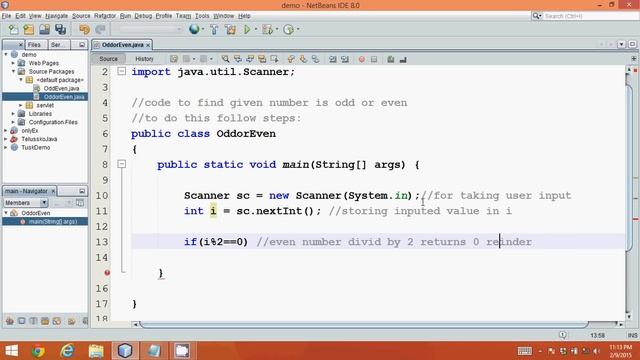The height and width of the screenshot is (360, 640).
Task: Click the Clean and Build Project icon
Action: 230,29
